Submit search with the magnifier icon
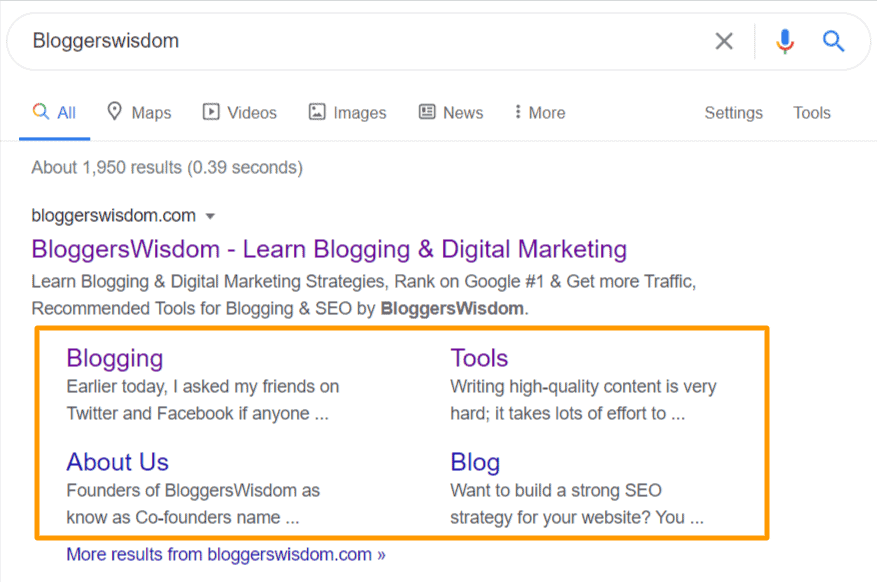 (833, 41)
